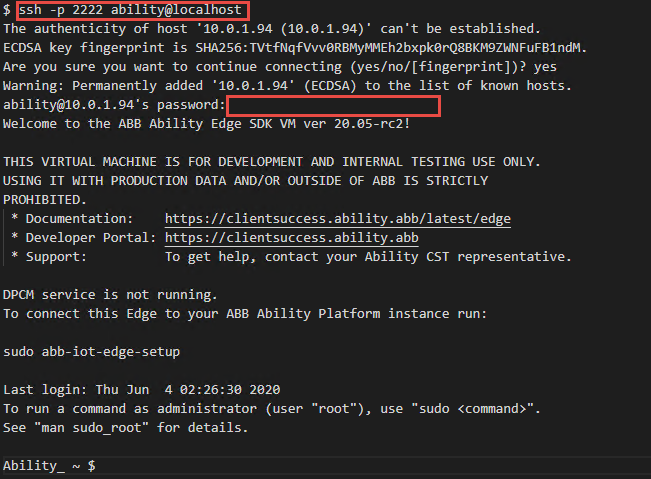651x479 pixels.
Task: Click the password entry area after 'password:'
Action: (333, 105)
